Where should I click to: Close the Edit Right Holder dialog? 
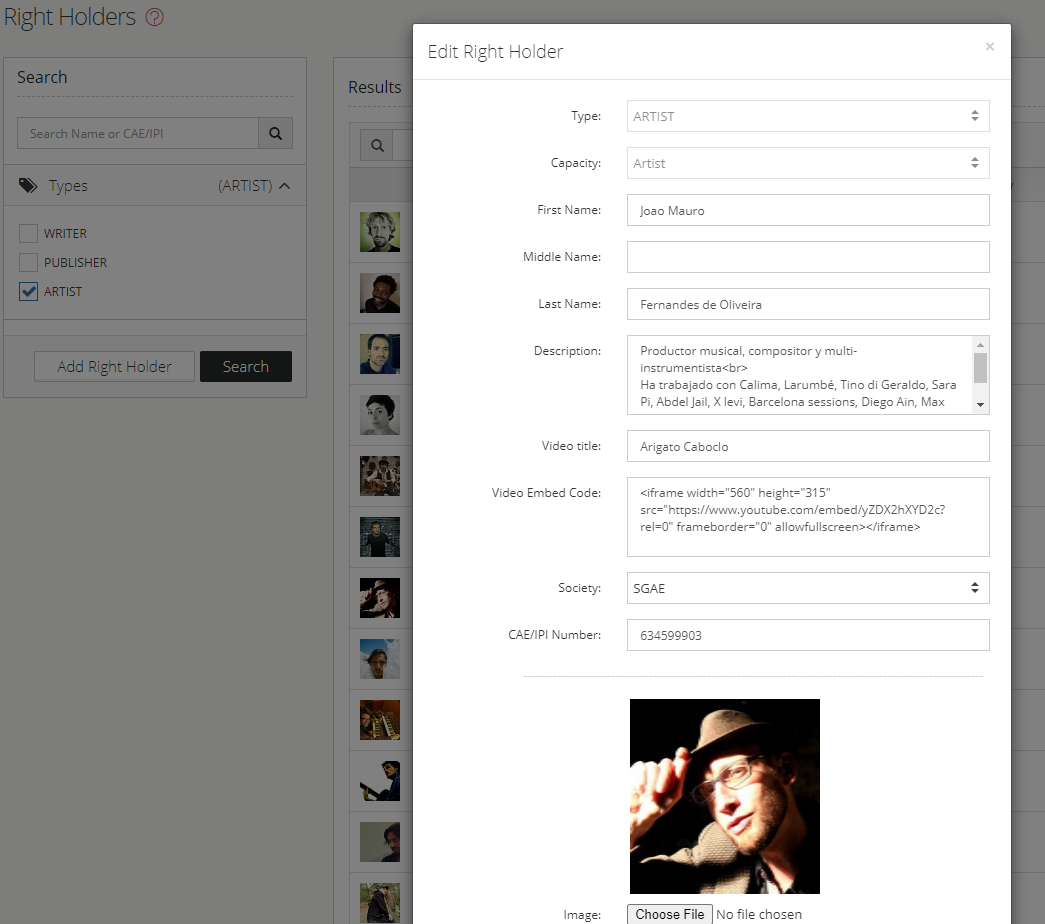point(989,47)
